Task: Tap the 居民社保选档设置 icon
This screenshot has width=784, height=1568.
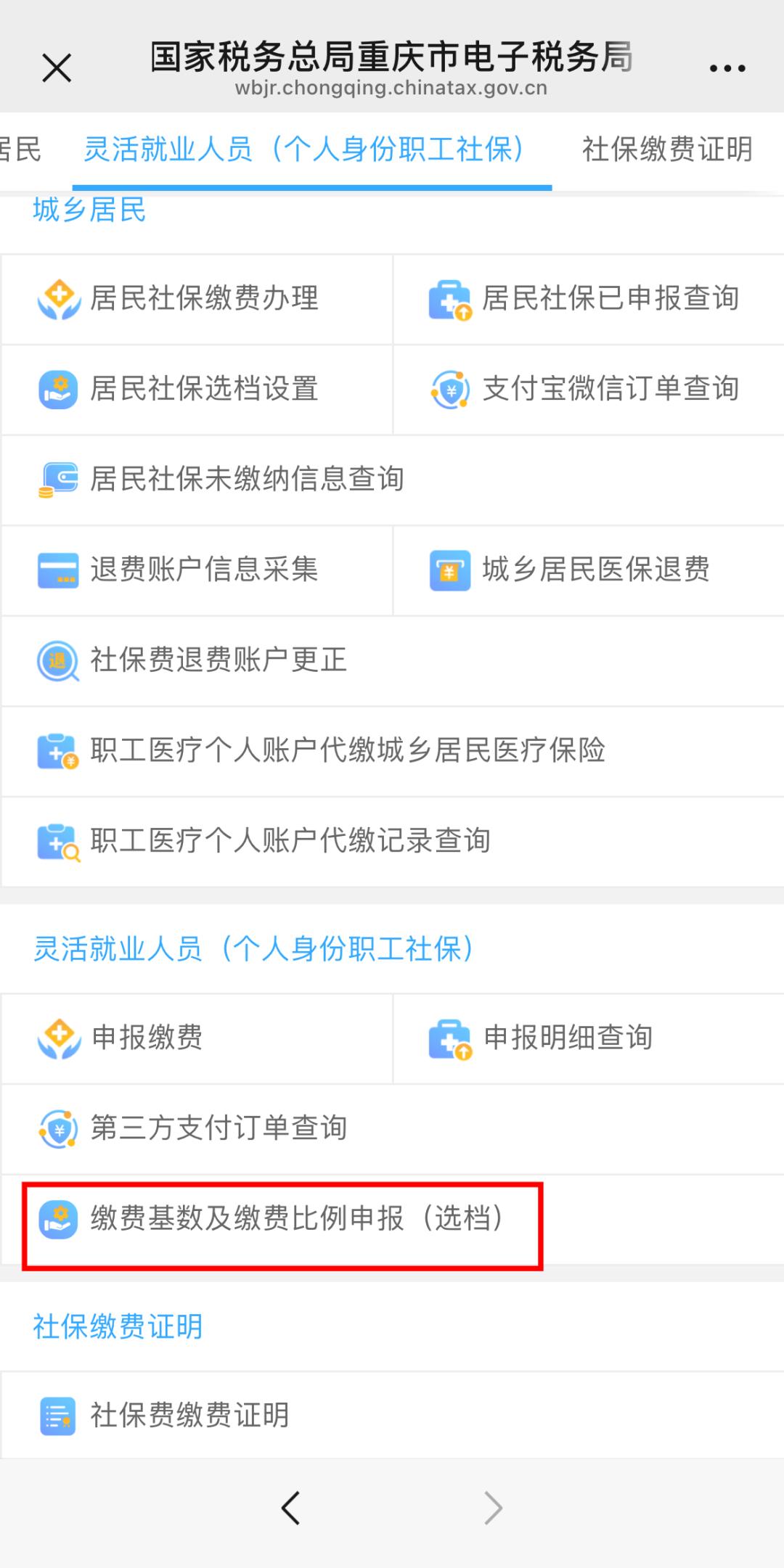Action: coord(58,390)
